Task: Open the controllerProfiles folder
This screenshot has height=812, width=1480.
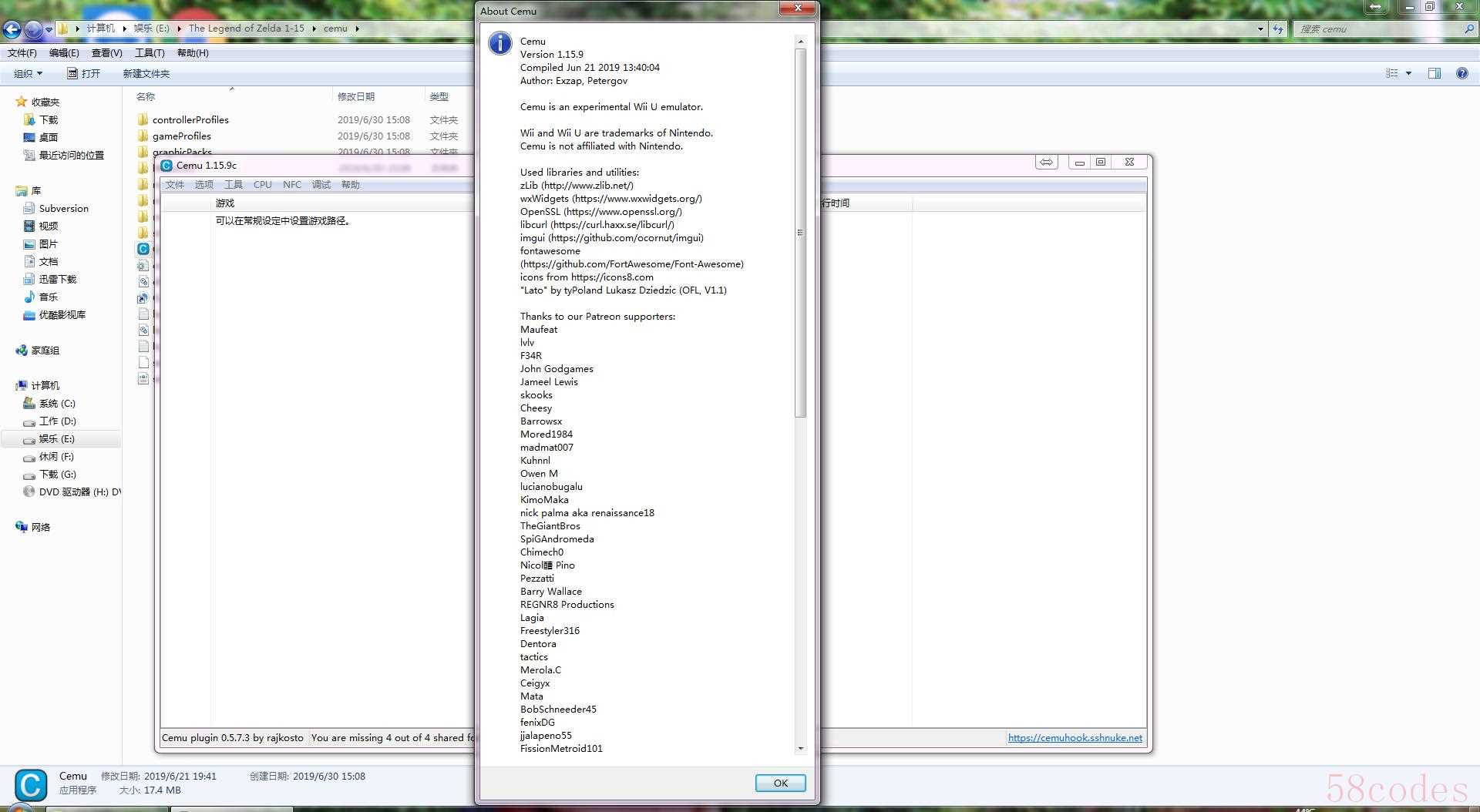Action: pos(190,119)
